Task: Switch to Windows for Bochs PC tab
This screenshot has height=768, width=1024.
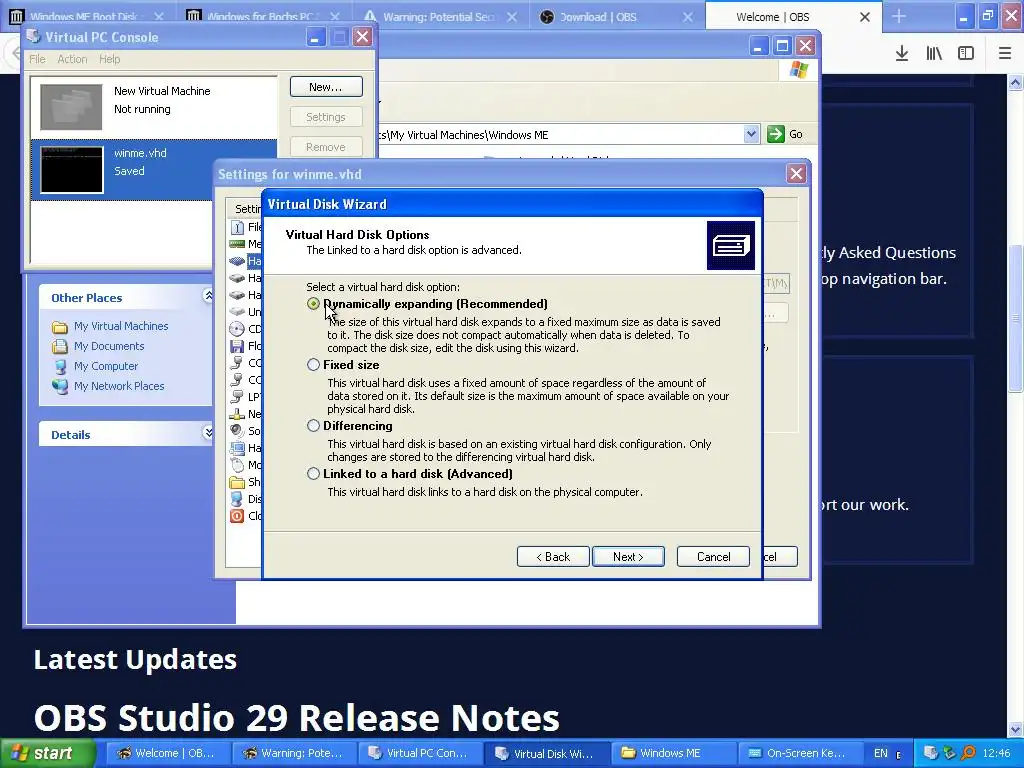Action: [261, 16]
